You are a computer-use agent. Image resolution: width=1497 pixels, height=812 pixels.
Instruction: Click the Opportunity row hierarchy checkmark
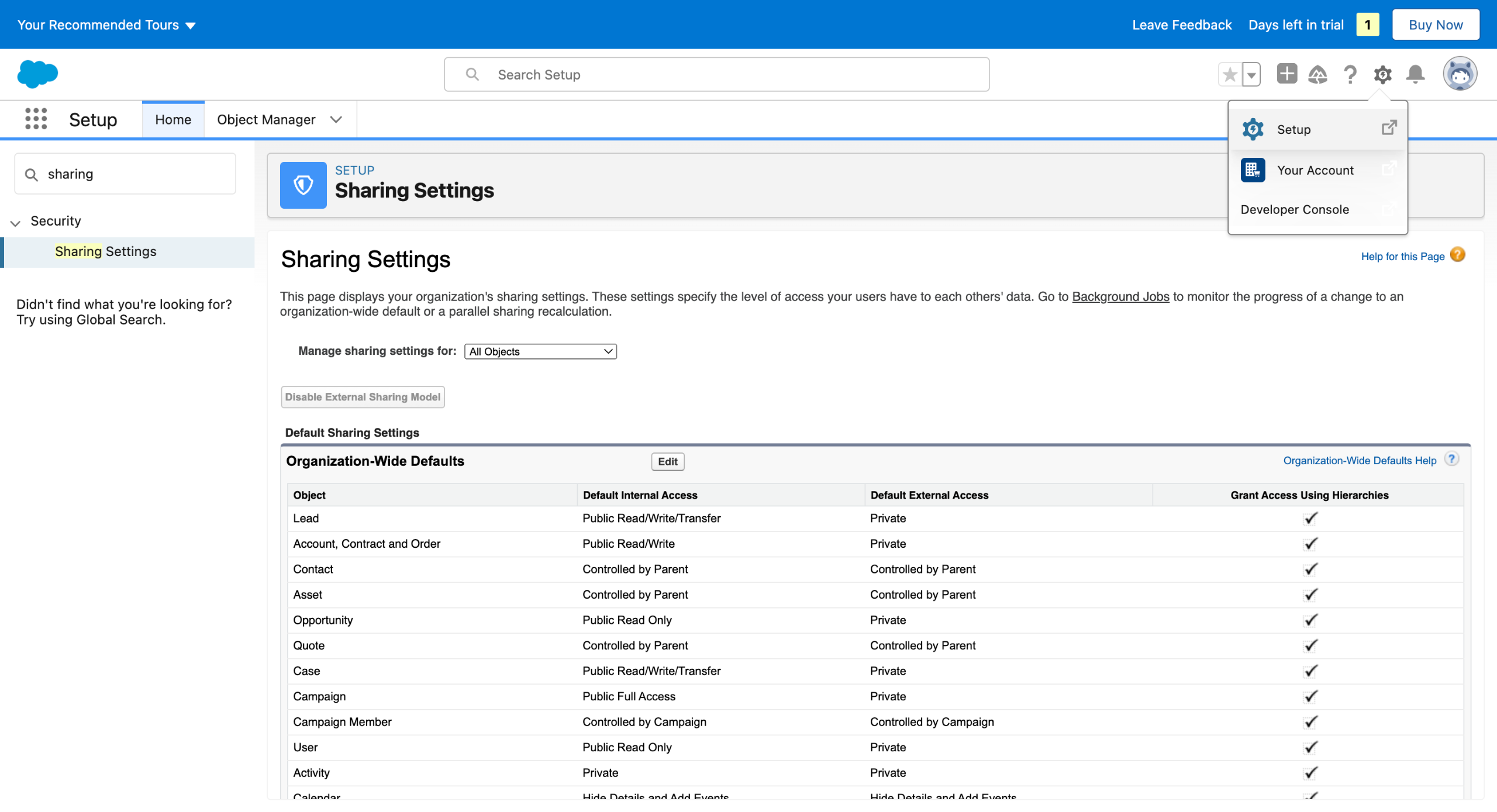click(1310, 620)
